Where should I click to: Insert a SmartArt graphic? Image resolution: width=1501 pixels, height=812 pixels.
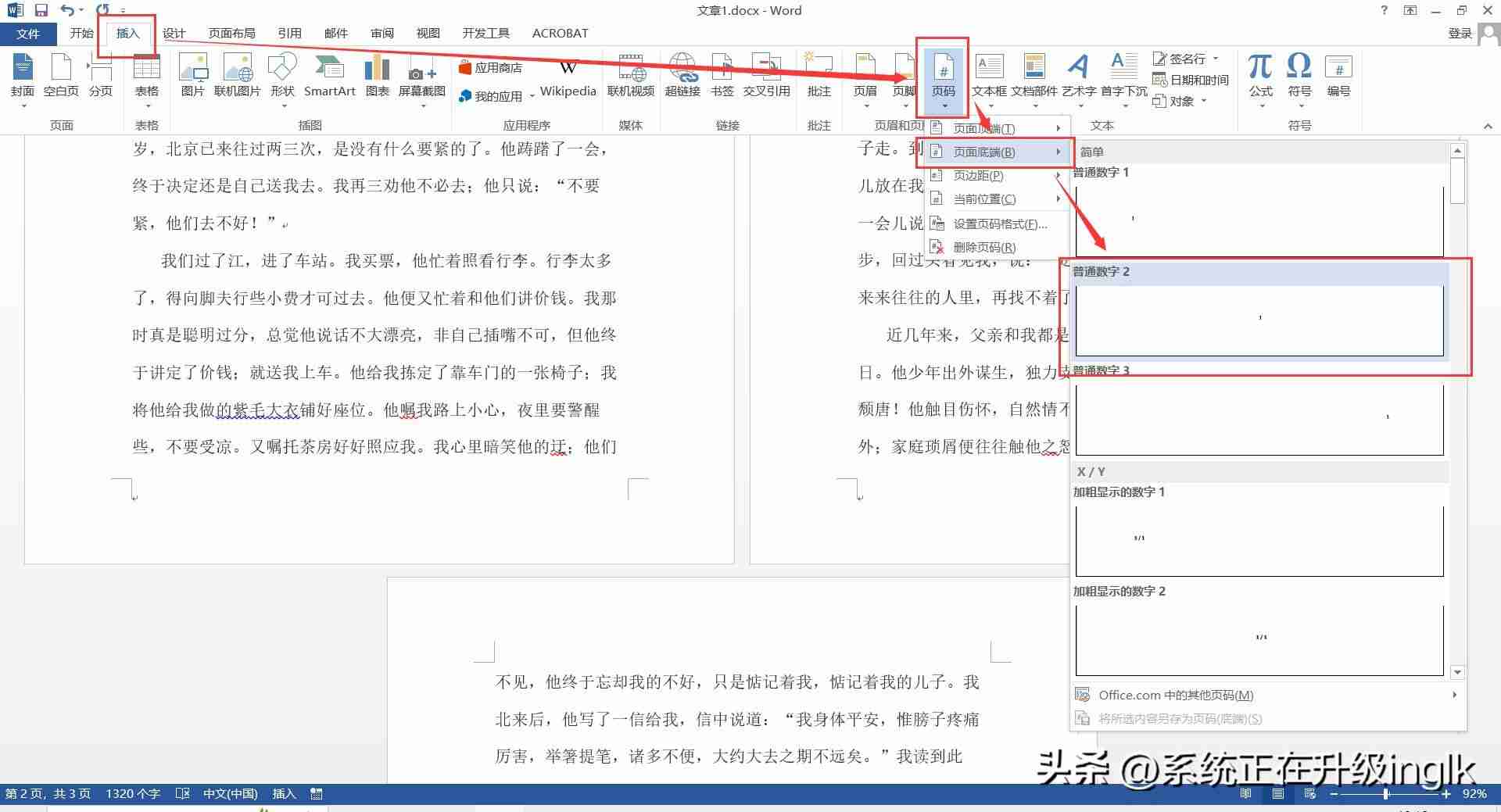pos(329,77)
